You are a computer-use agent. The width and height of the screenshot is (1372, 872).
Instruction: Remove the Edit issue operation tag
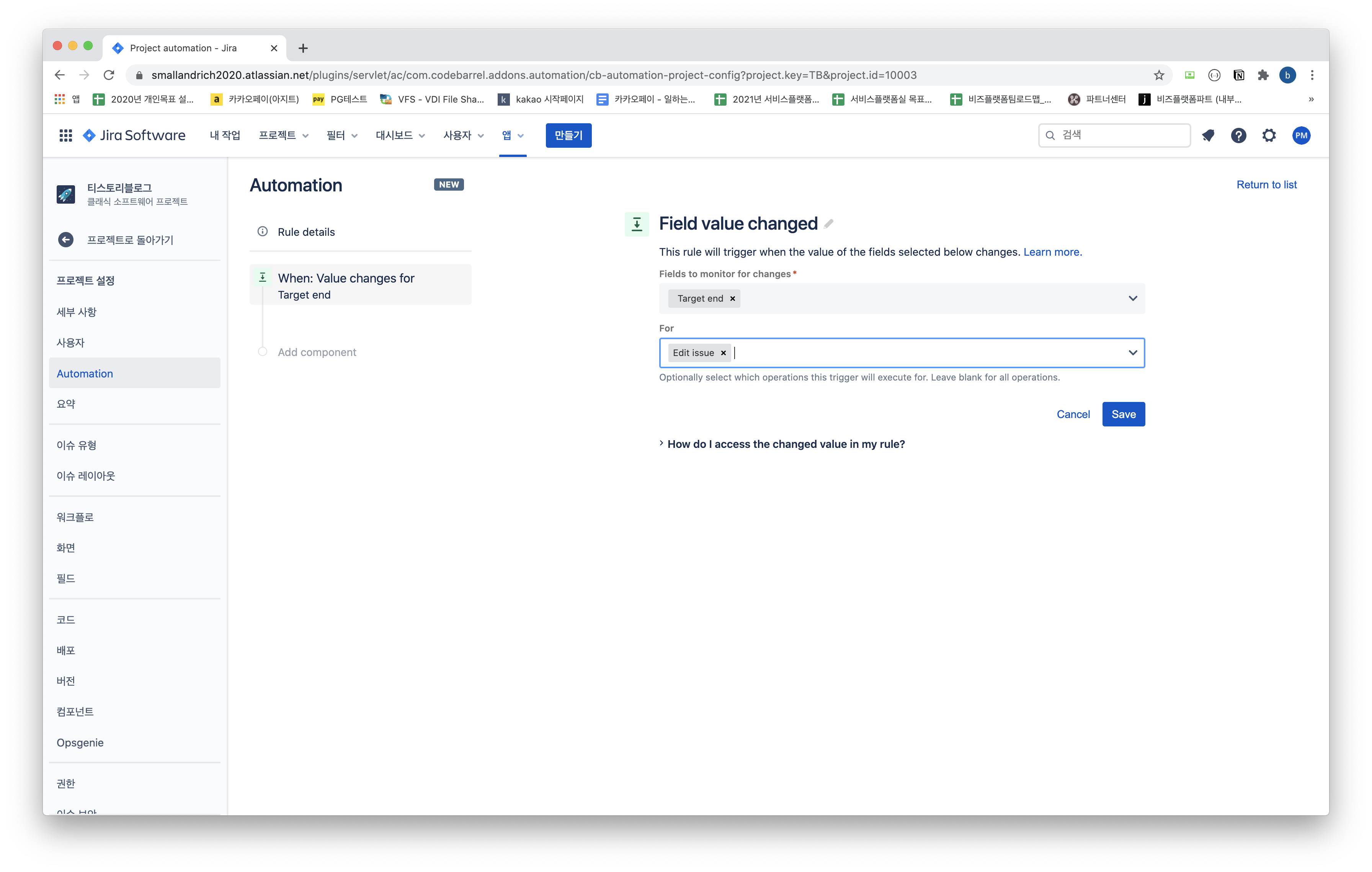pos(724,353)
